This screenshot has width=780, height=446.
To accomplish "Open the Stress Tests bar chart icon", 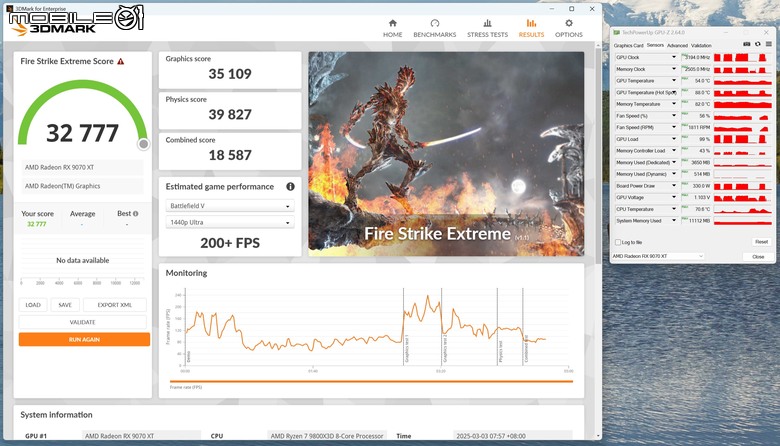I will [488, 23].
